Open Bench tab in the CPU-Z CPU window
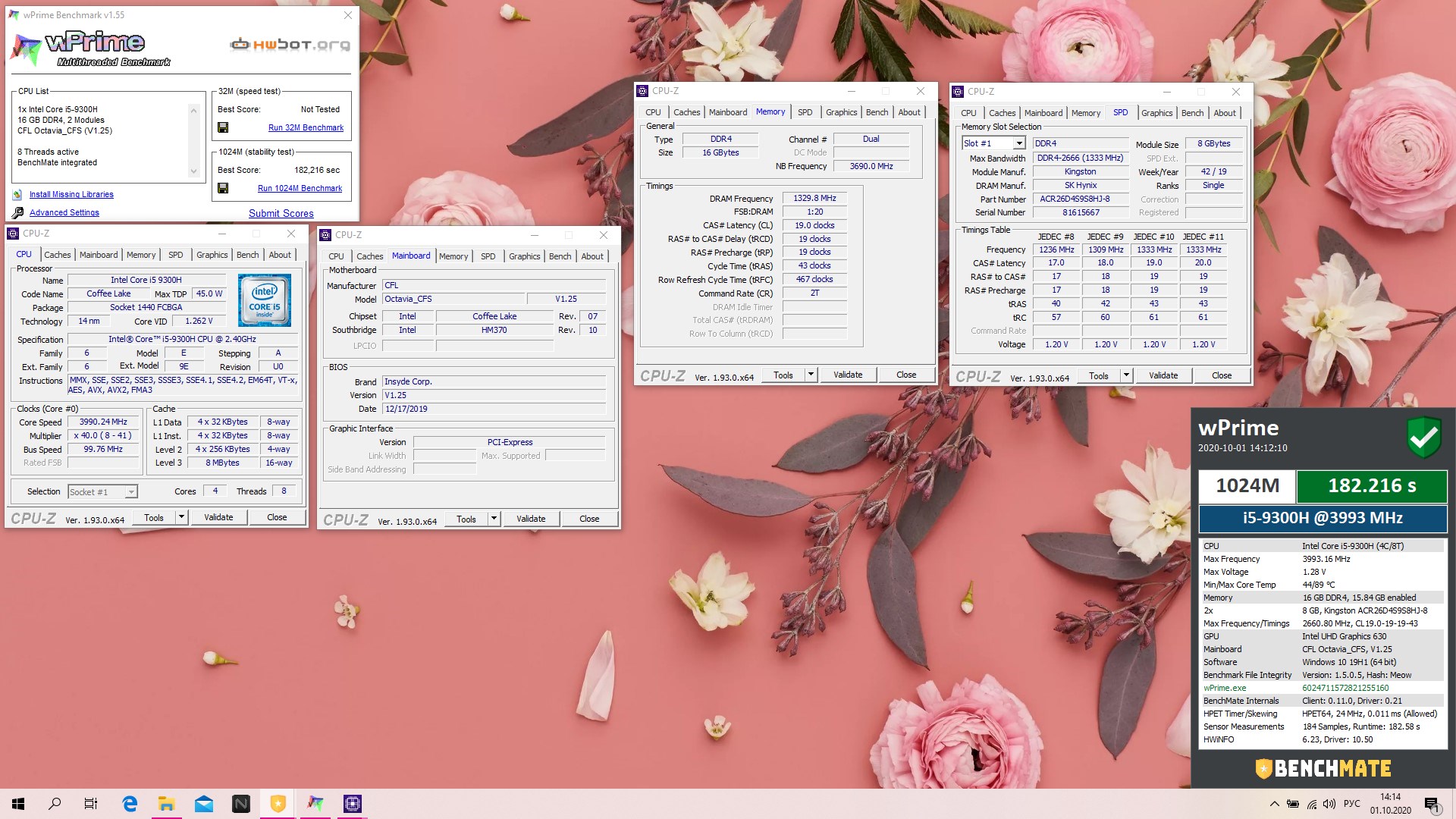1456x819 pixels. tap(248, 255)
